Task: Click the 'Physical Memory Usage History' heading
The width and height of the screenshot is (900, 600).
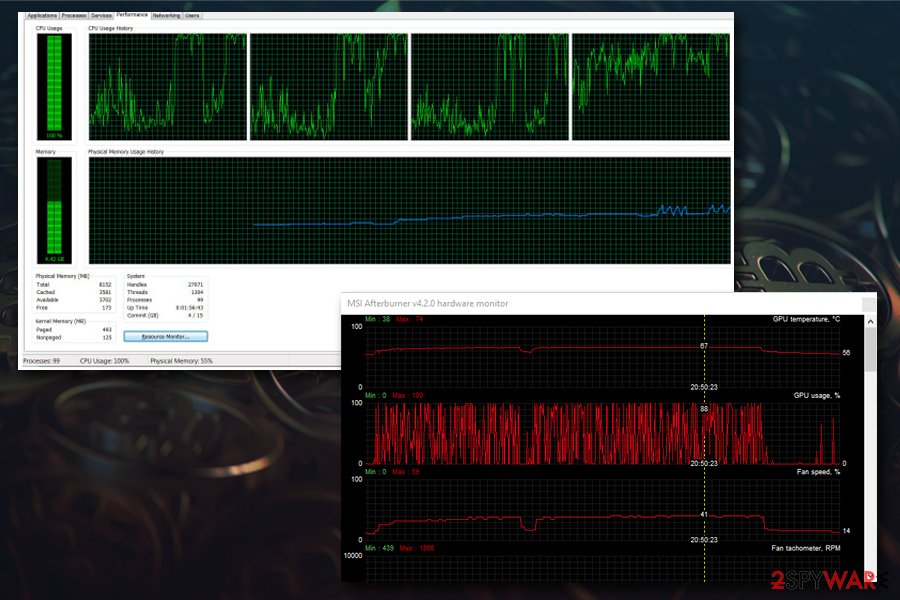Action: point(126,152)
